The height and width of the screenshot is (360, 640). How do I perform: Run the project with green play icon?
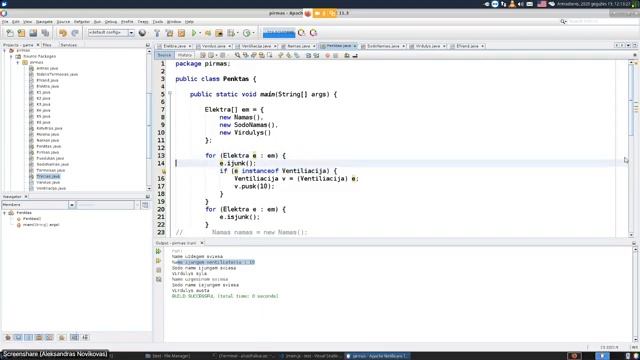(x=194, y=33)
